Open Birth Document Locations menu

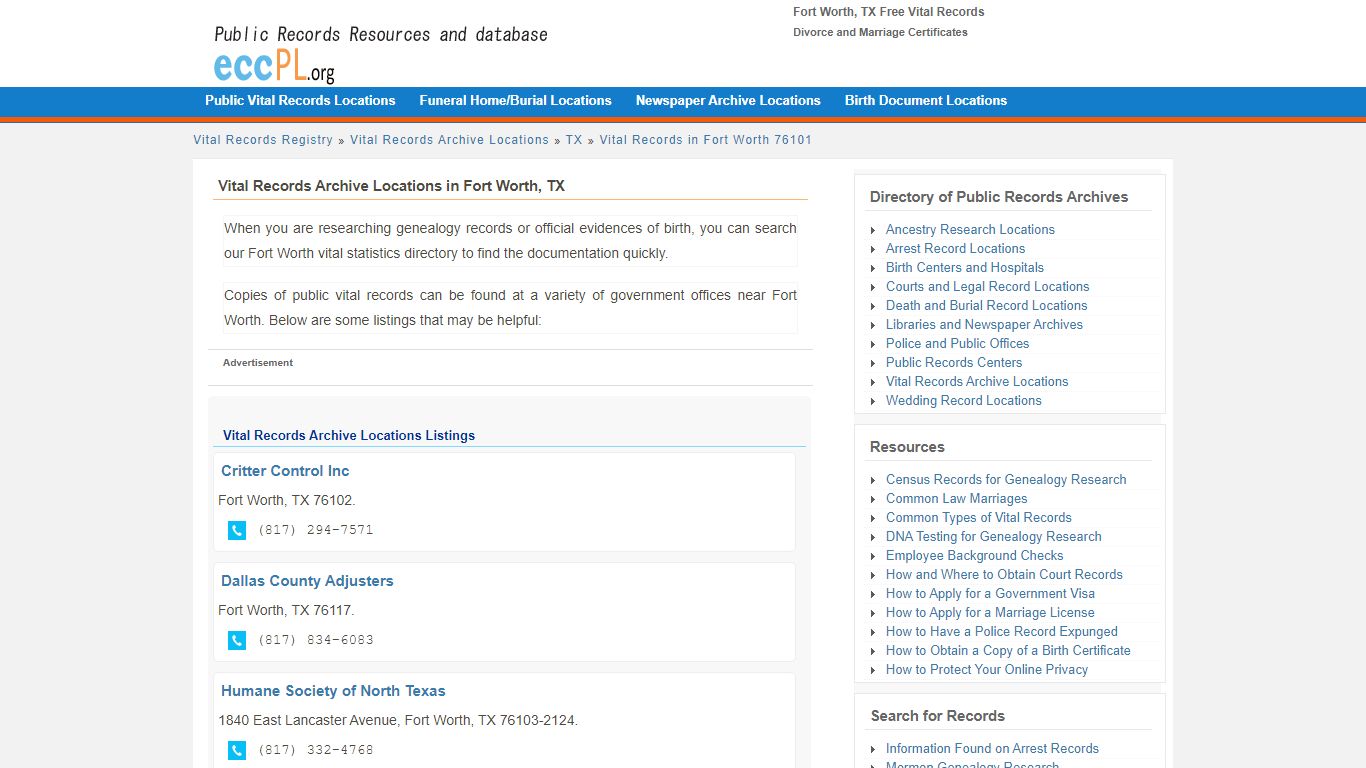926,100
